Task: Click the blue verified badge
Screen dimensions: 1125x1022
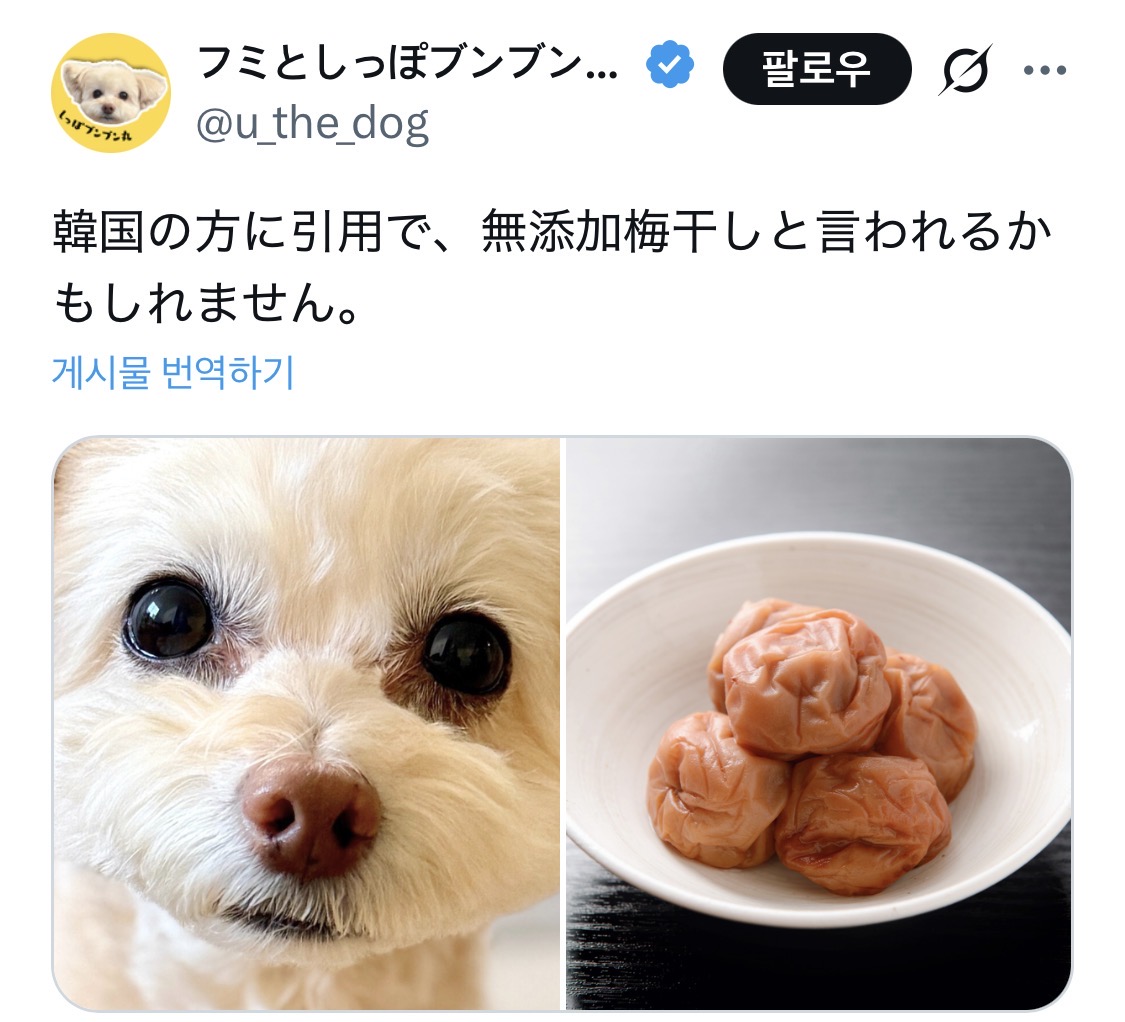Action: [x=669, y=65]
